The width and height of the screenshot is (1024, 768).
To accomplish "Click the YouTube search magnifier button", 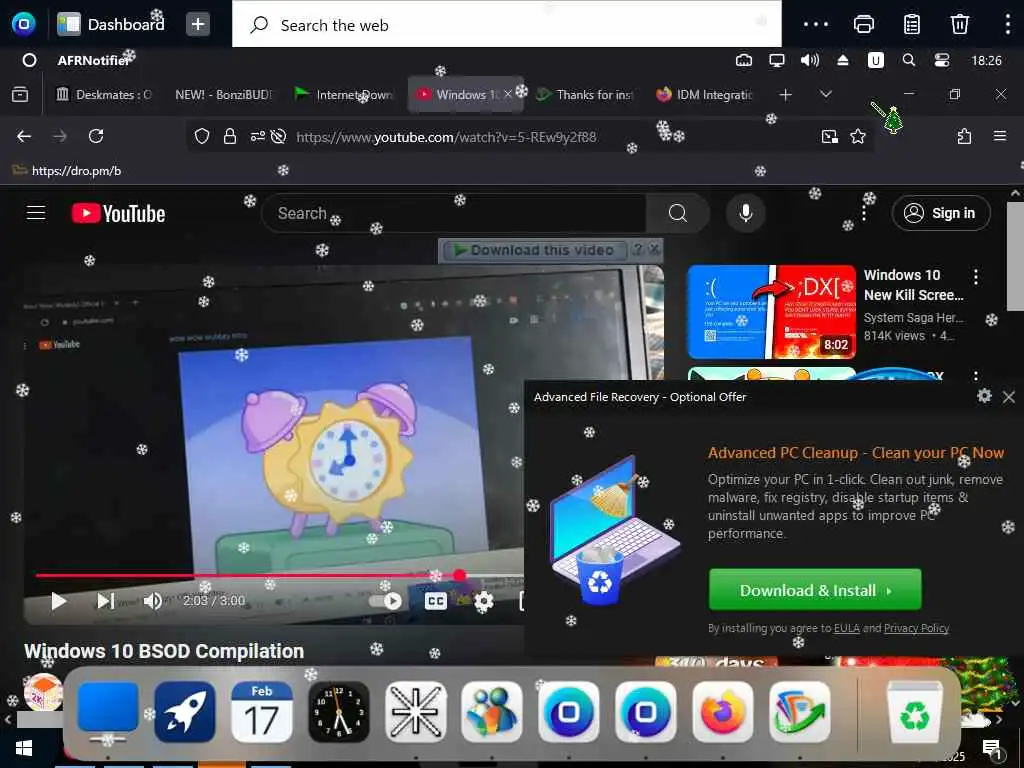I will pos(677,214).
